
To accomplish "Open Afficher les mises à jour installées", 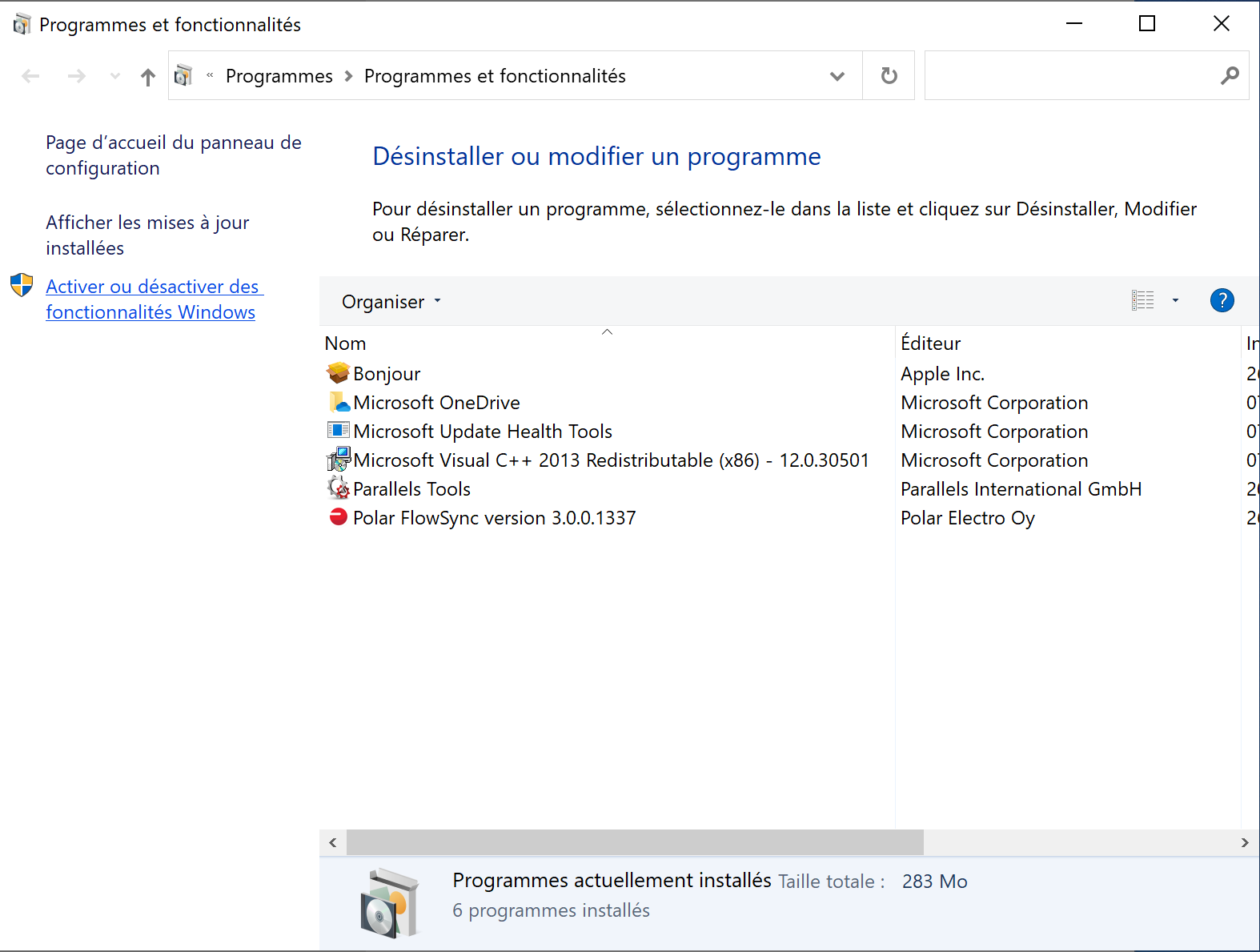I will pyautogui.click(x=147, y=235).
